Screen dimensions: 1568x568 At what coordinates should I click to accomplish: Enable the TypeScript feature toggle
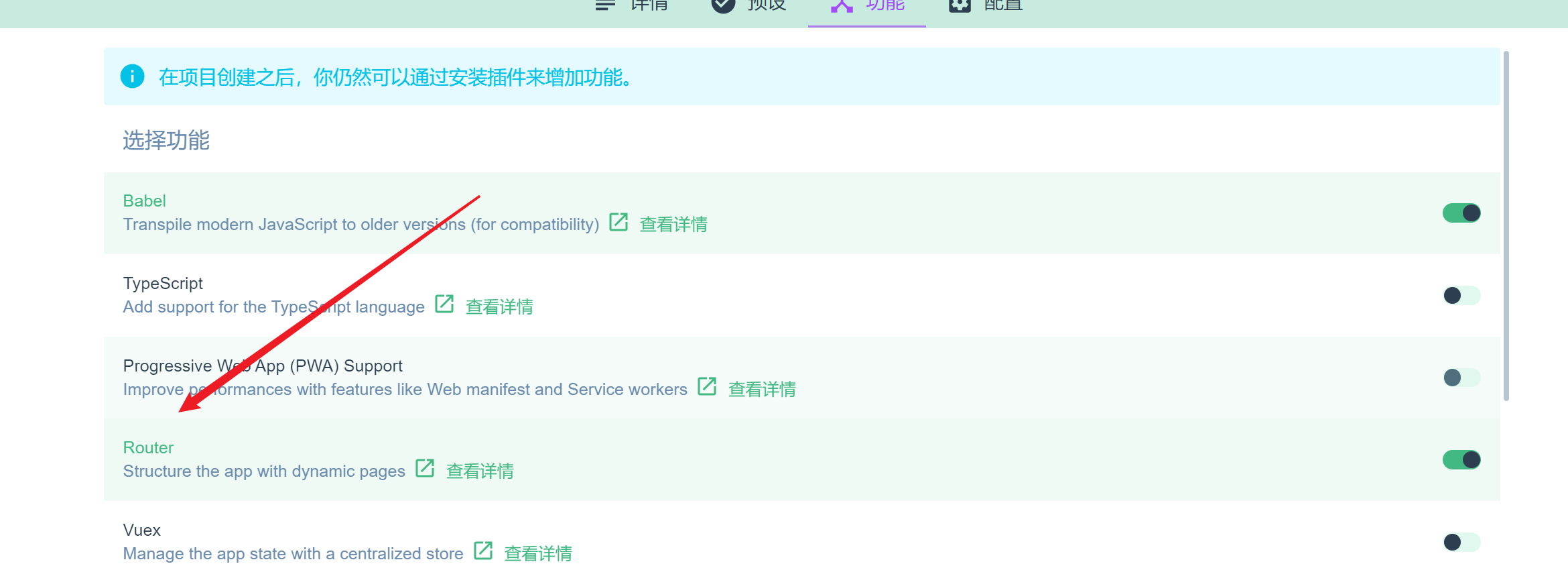coord(1461,296)
